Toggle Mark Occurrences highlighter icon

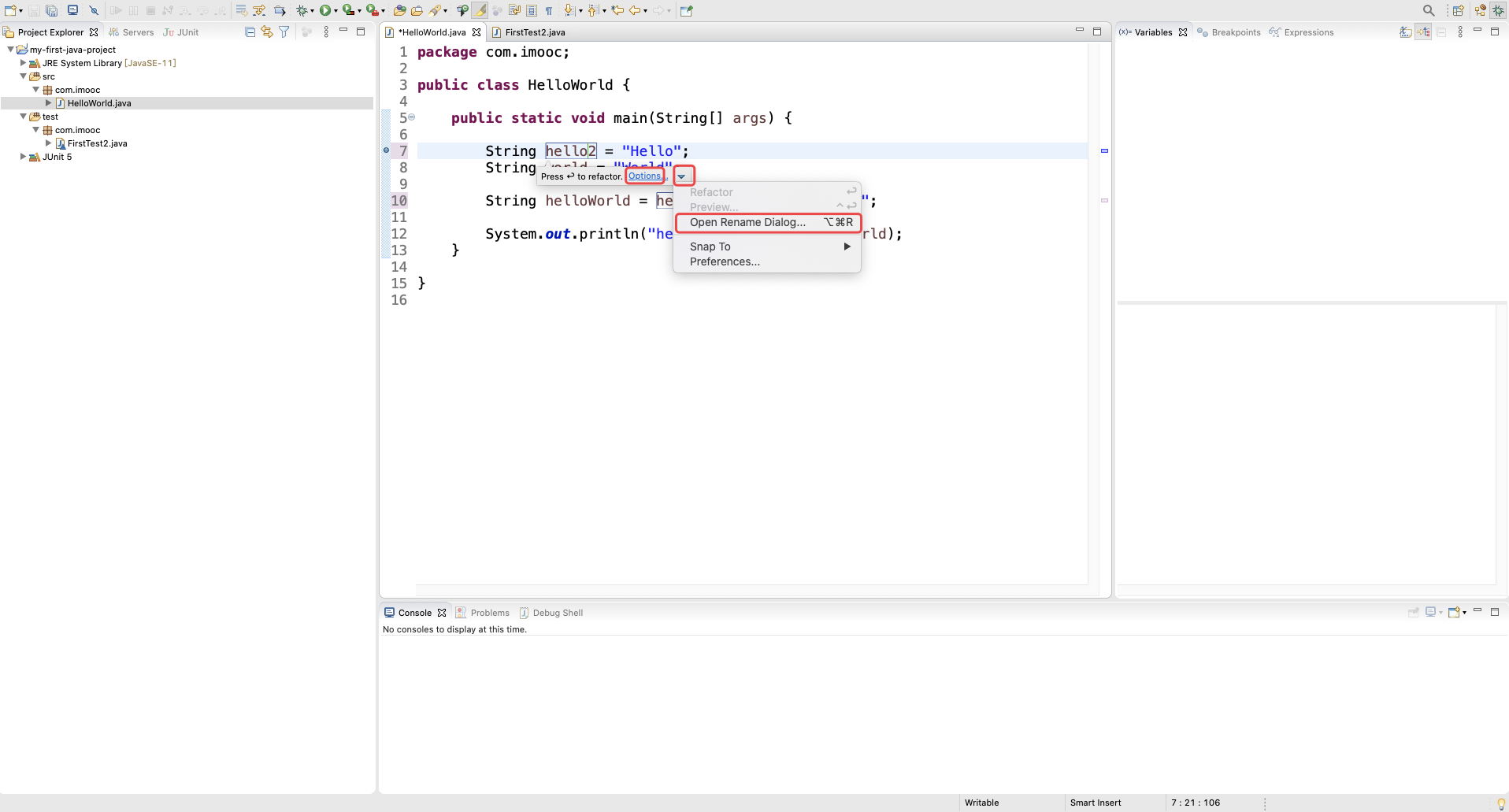pos(480,10)
